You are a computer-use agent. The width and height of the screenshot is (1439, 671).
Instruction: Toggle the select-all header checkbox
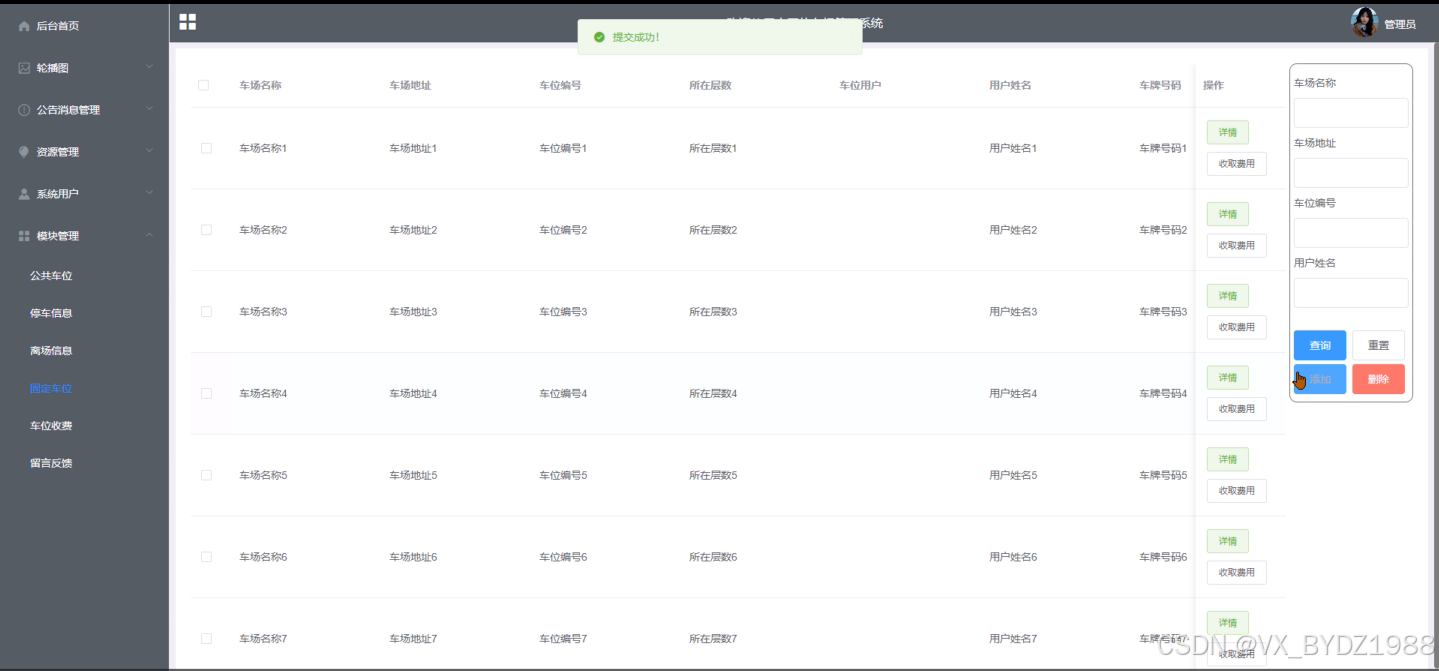coord(204,85)
